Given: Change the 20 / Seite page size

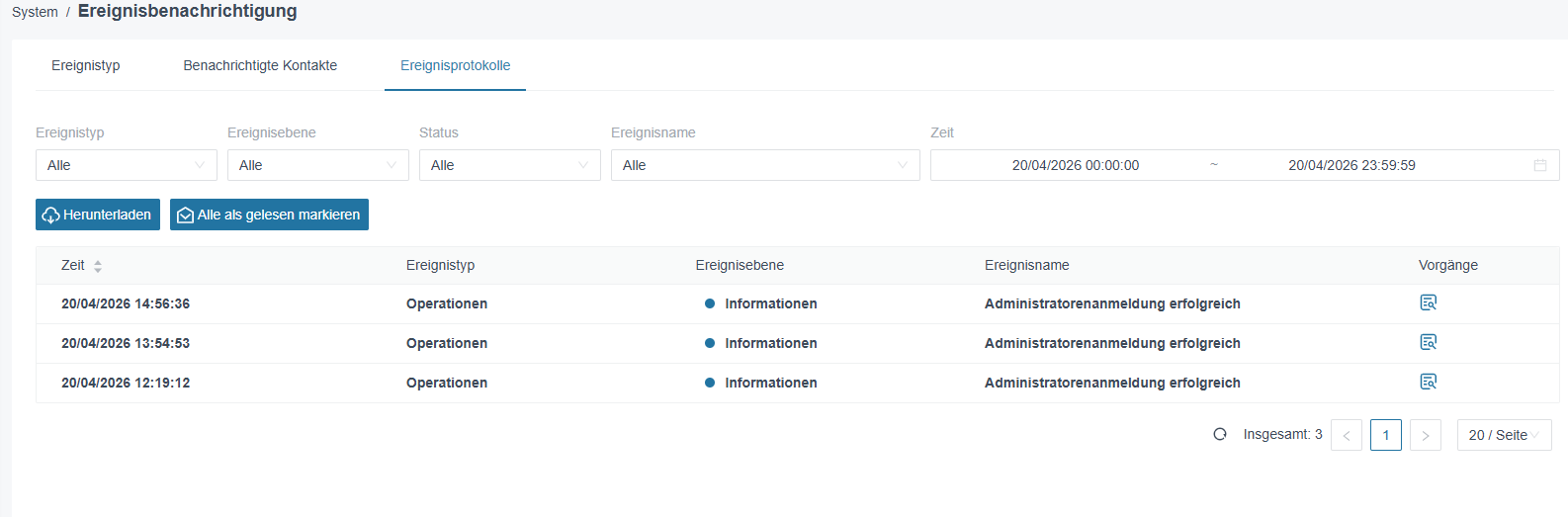Looking at the screenshot, I should 1504,435.
